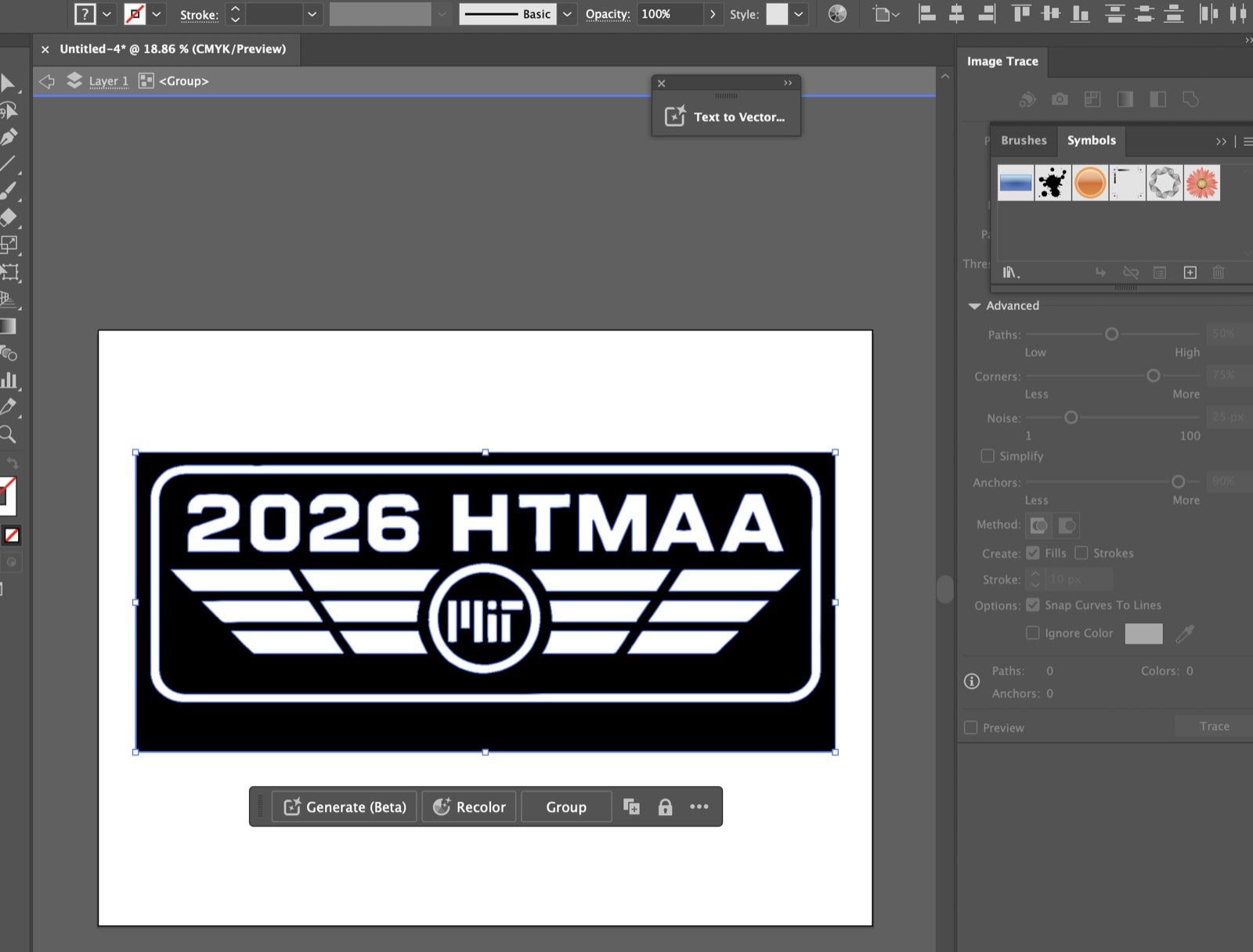Image resolution: width=1253 pixels, height=952 pixels.
Task: Toggle the Fills checkbox
Action: tap(1033, 553)
